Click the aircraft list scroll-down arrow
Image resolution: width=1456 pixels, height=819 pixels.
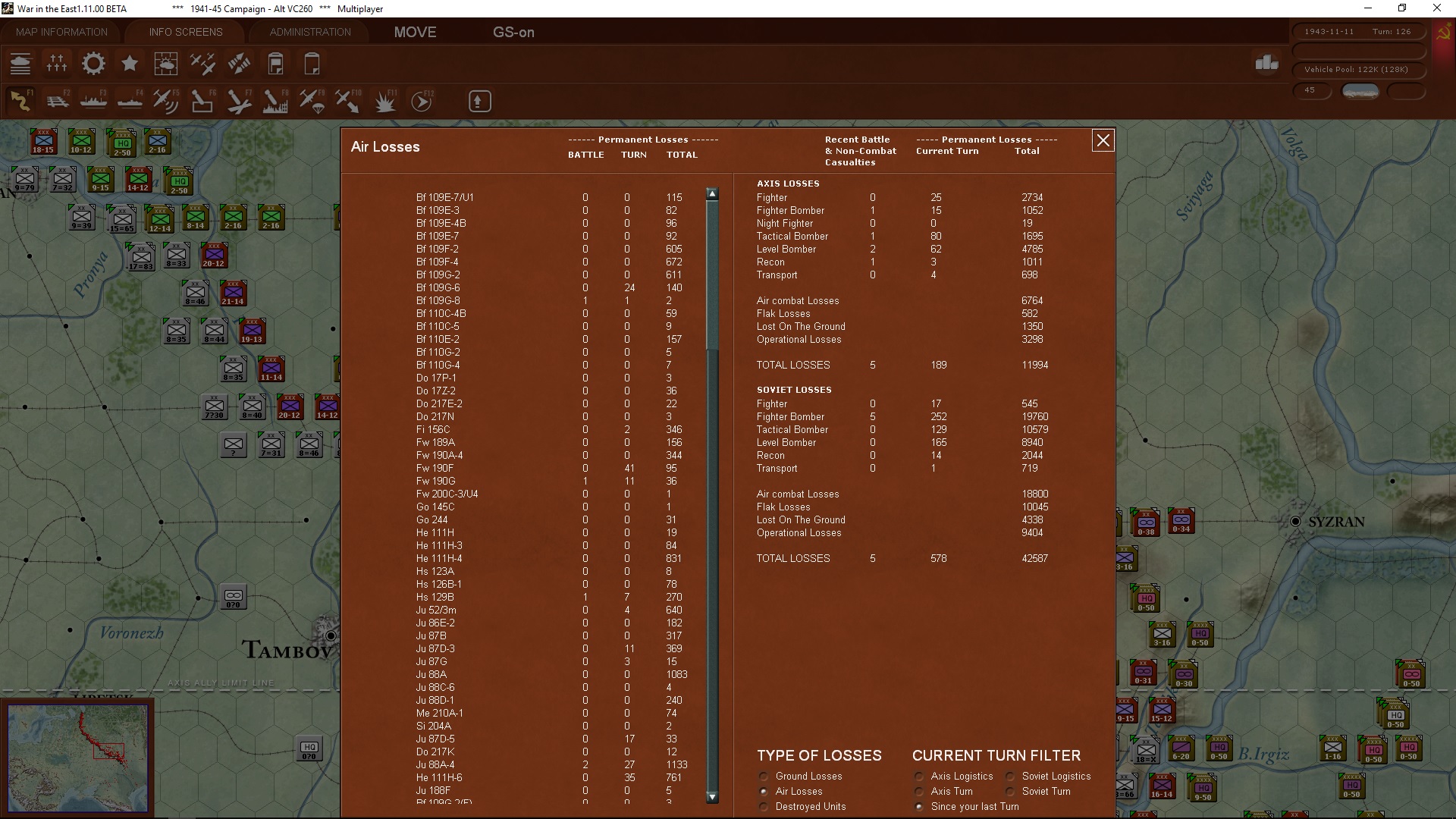(712, 797)
